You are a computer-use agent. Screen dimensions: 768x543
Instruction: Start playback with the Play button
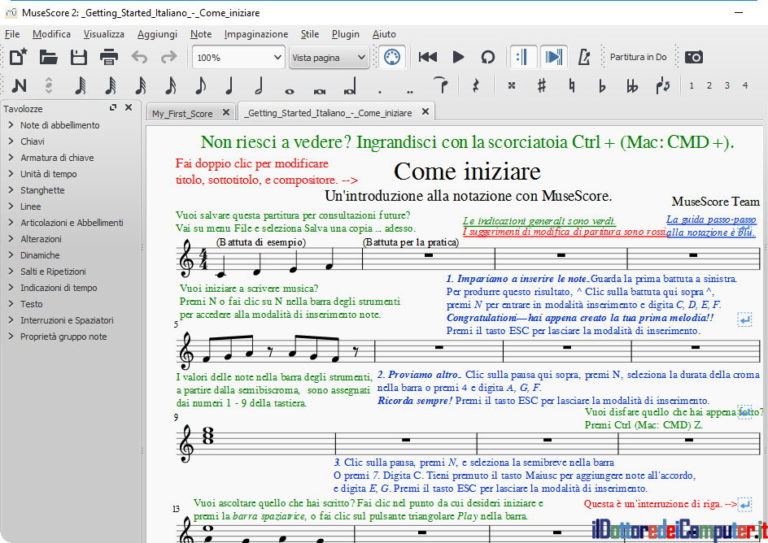pyautogui.click(x=458, y=57)
